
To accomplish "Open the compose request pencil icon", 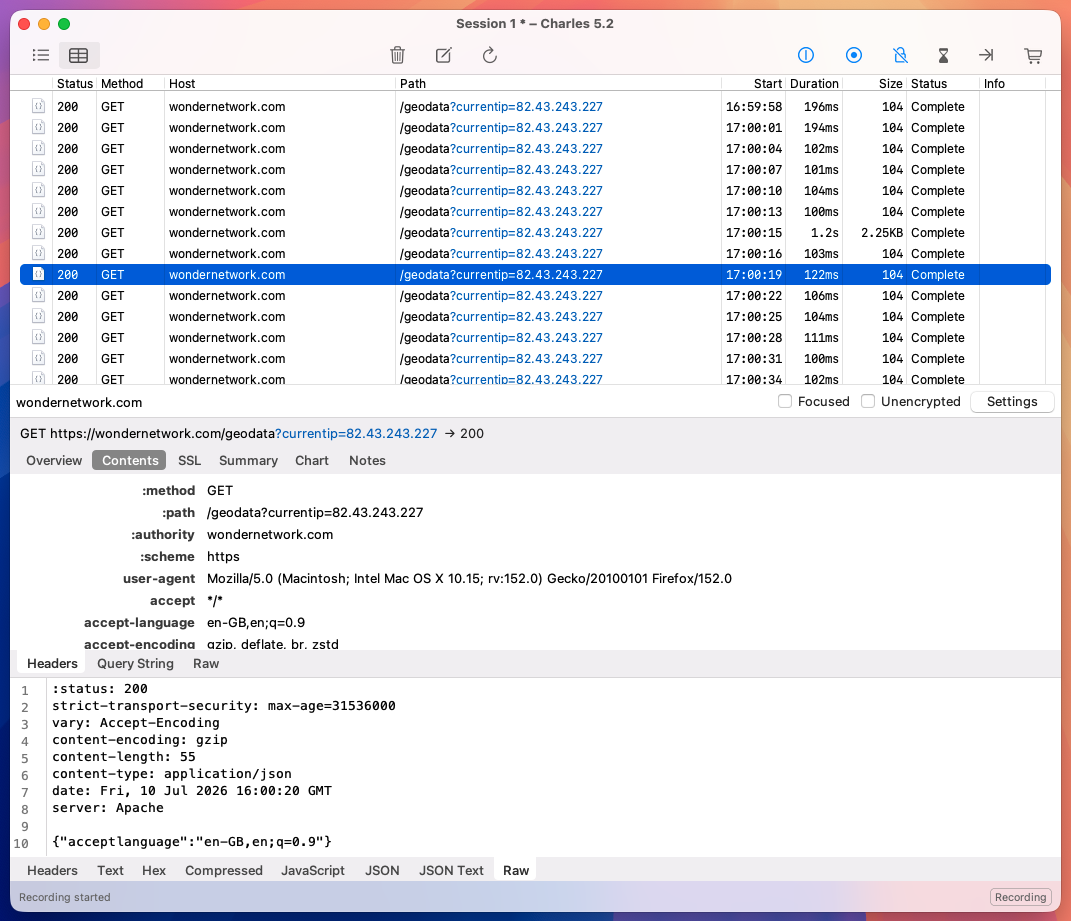I will (x=443, y=55).
